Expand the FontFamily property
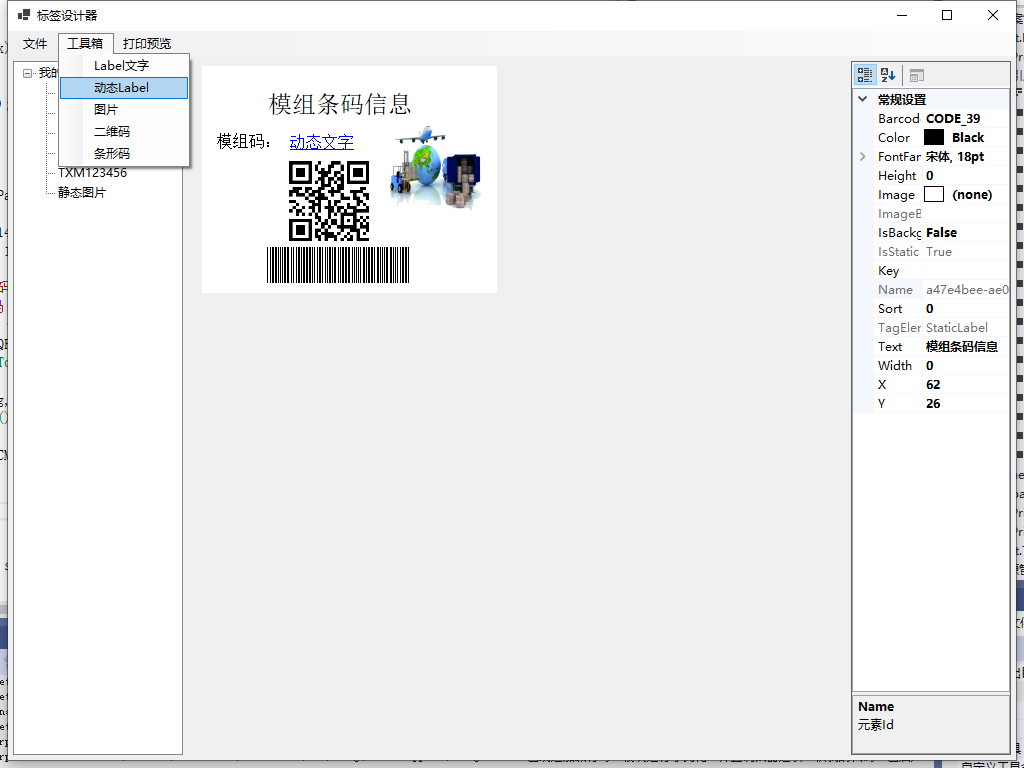 coord(863,157)
